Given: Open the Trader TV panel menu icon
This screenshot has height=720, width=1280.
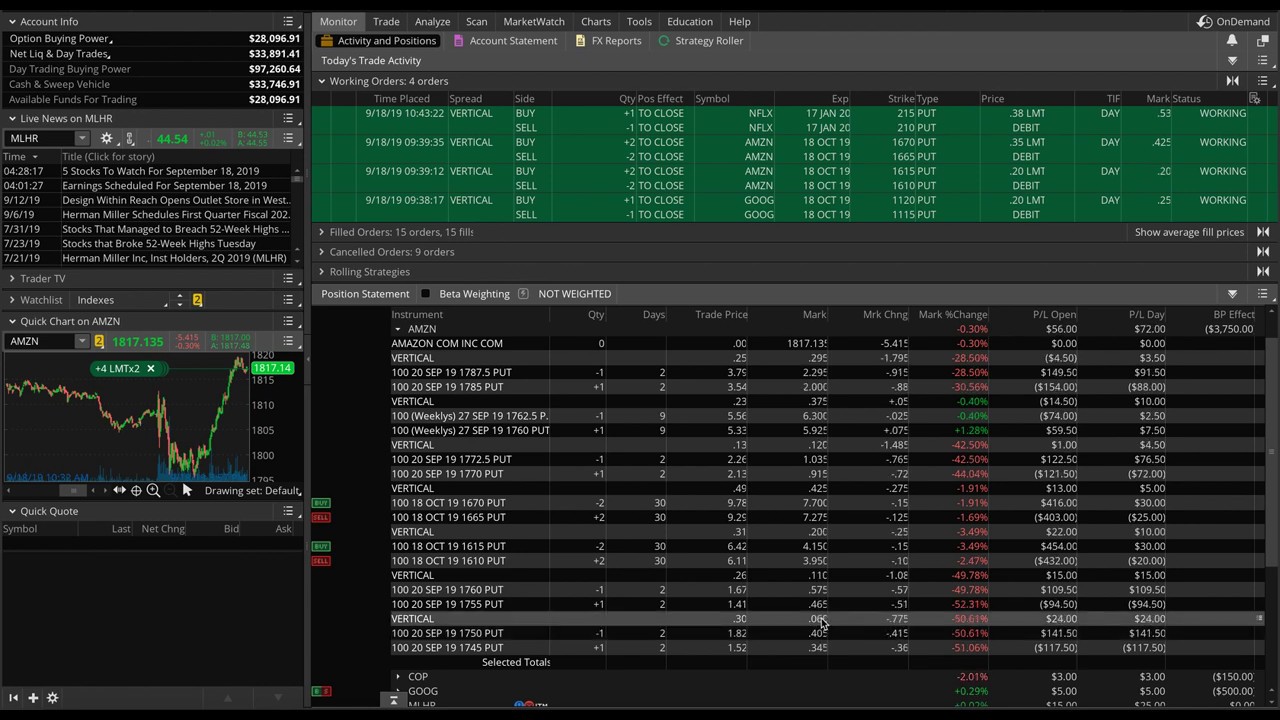Looking at the screenshot, I should pyautogui.click(x=288, y=279).
